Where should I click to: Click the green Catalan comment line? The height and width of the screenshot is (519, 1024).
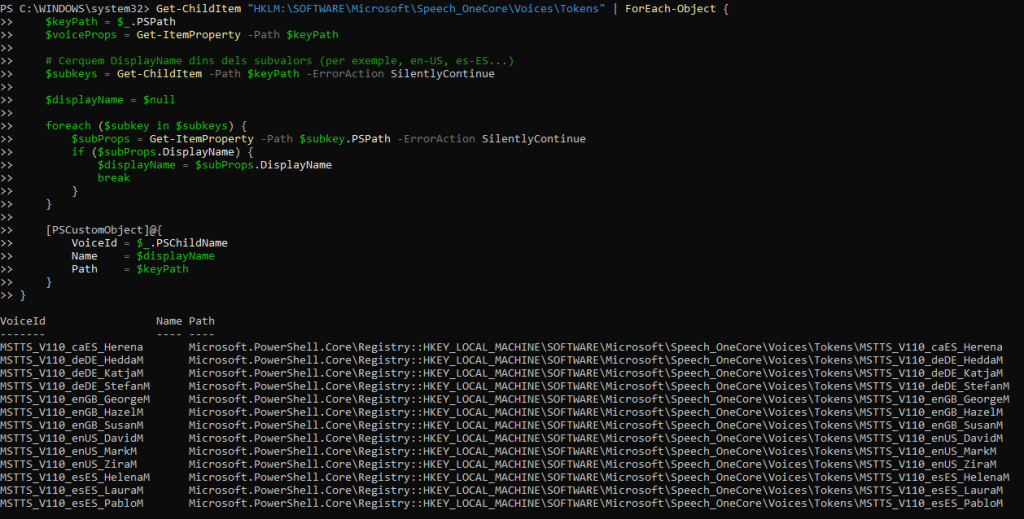pyautogui.click(x=280, y=61)
